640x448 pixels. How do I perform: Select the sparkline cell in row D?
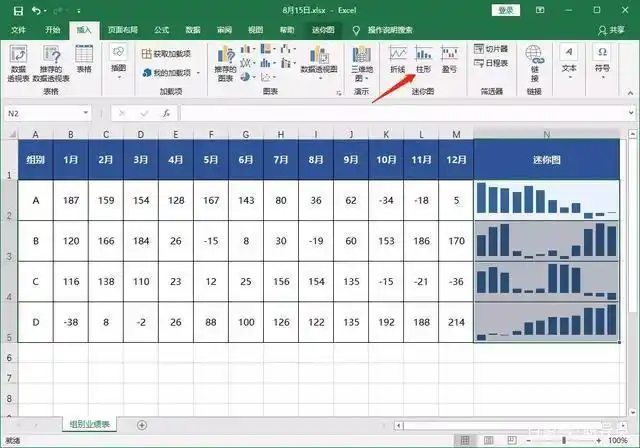coord(547,322)
